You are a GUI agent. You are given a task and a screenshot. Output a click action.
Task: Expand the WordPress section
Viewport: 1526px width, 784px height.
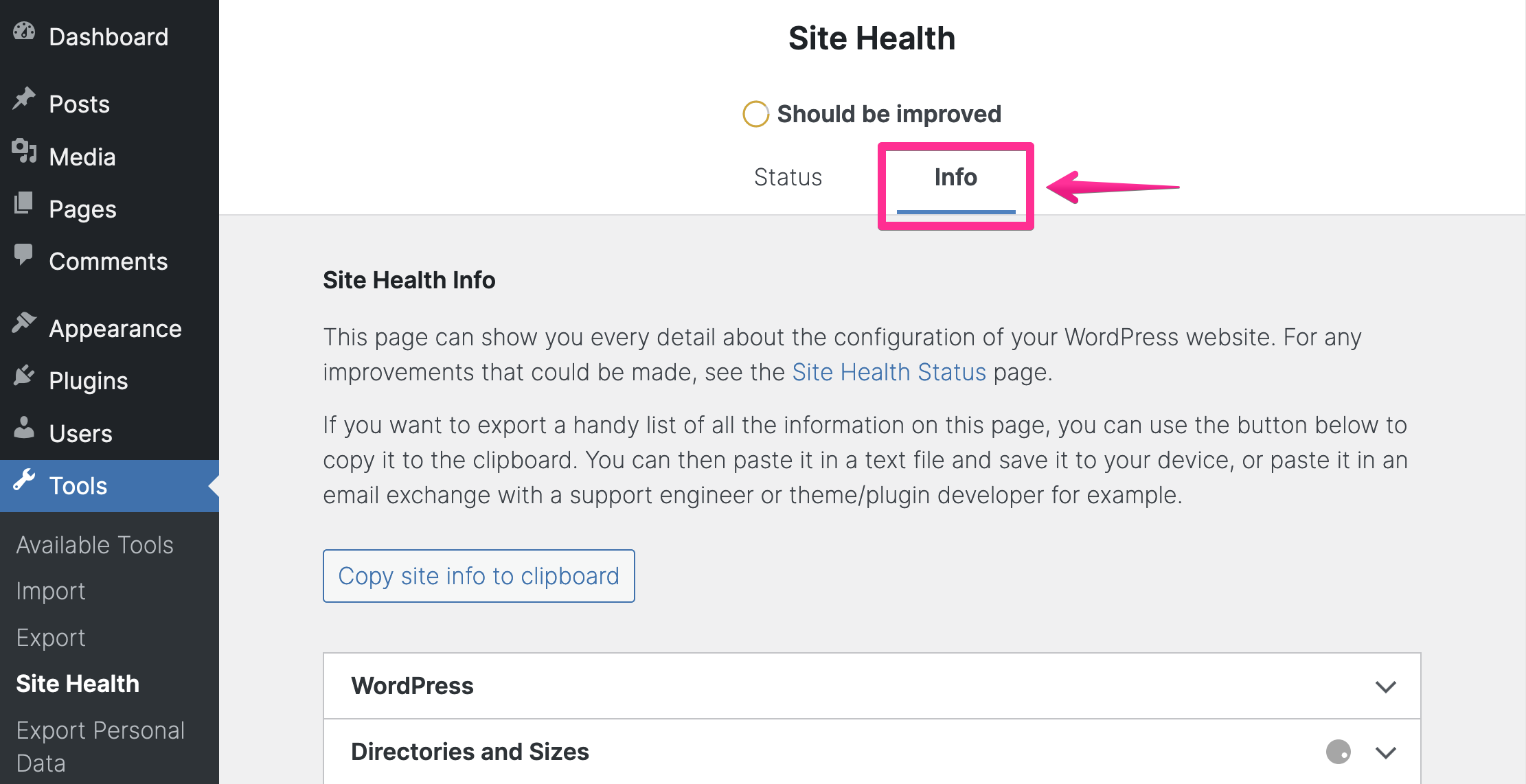pos(413,685)
